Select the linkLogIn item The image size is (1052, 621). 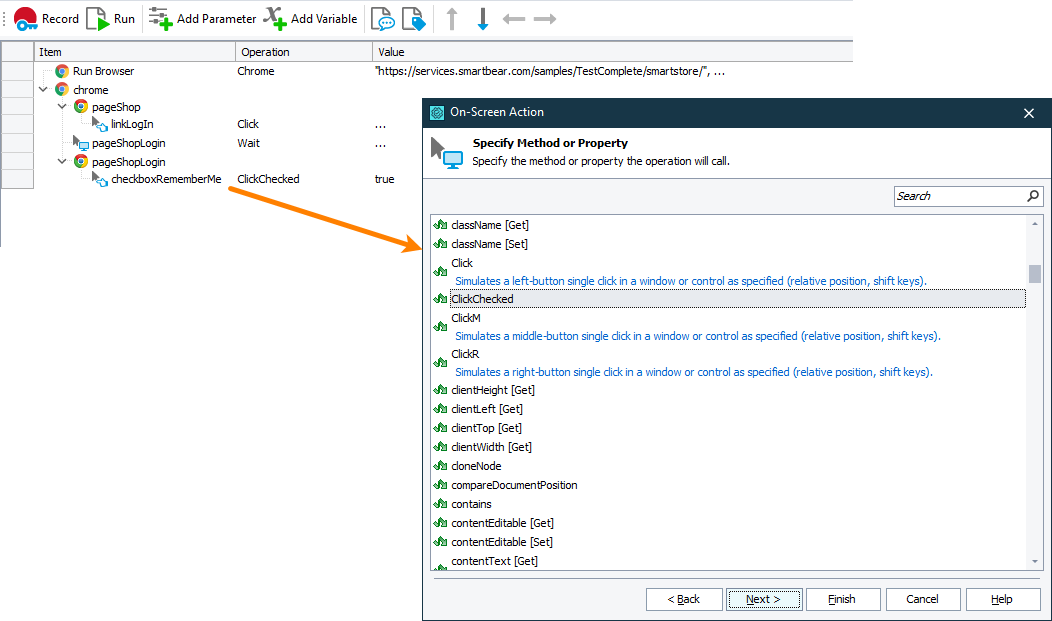132,124
